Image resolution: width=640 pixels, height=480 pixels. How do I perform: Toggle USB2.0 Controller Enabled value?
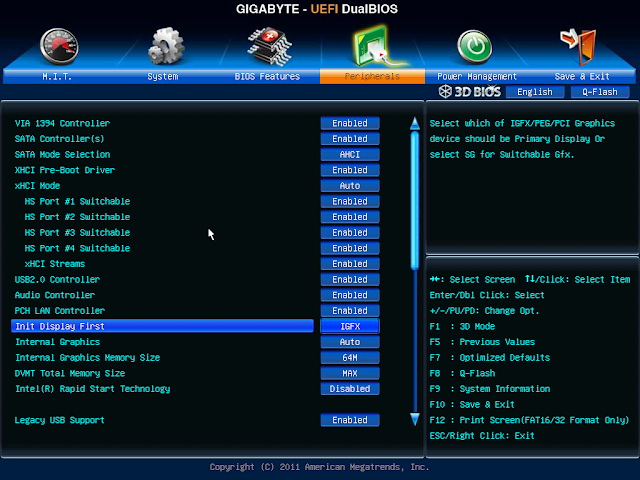pyautogui.click(x=350, y=279)
